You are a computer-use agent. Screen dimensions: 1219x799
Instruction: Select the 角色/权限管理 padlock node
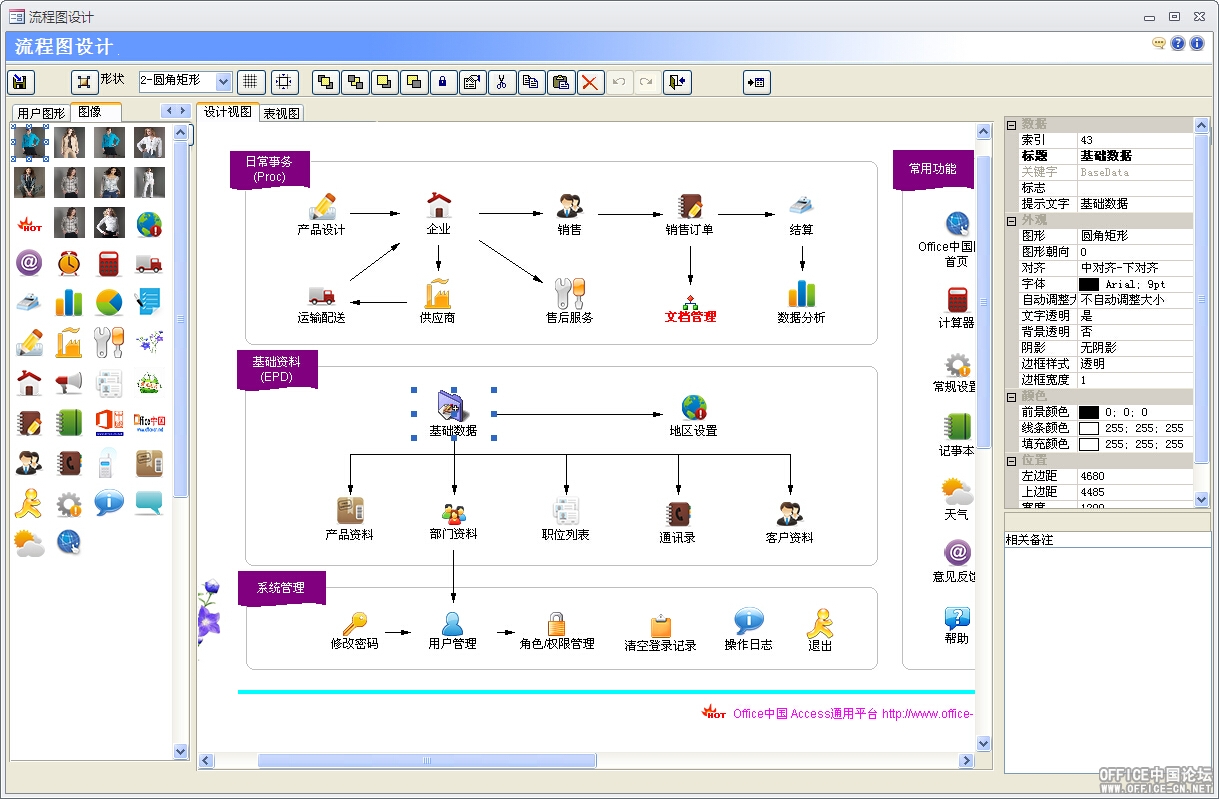tap(557, 631)
